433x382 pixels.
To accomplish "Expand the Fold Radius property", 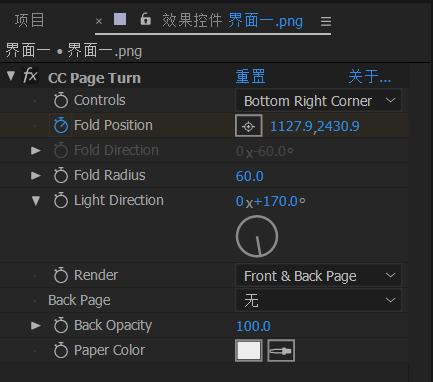I will coord(36,176).
